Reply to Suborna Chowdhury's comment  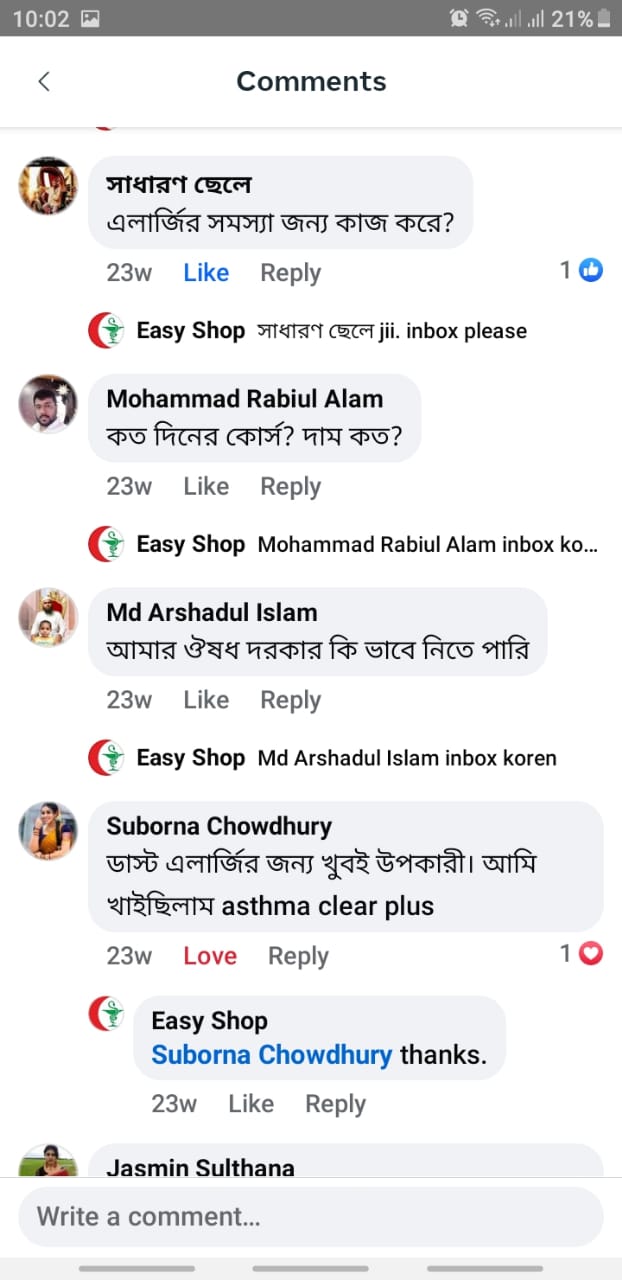[298, 956]
